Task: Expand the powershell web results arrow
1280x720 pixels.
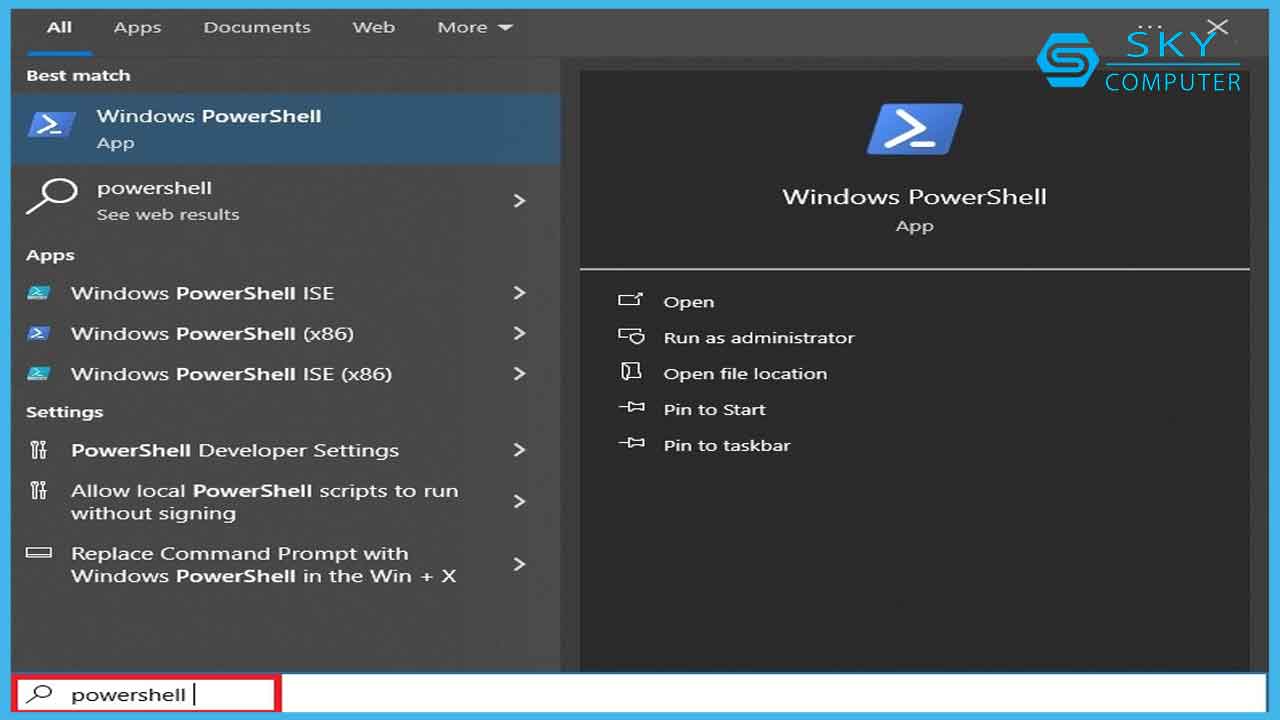Action: [x=519, y=200]
